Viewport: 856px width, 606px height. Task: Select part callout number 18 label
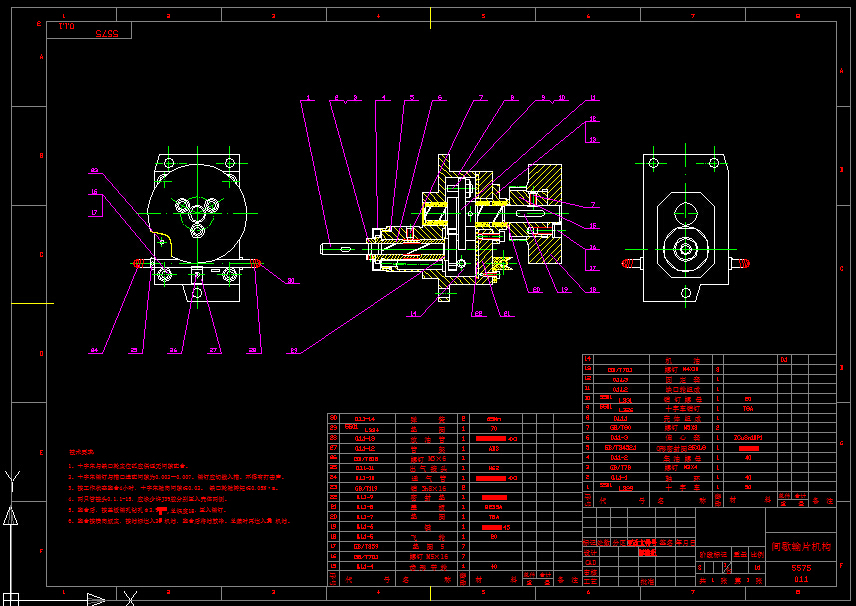pos(593,290)
